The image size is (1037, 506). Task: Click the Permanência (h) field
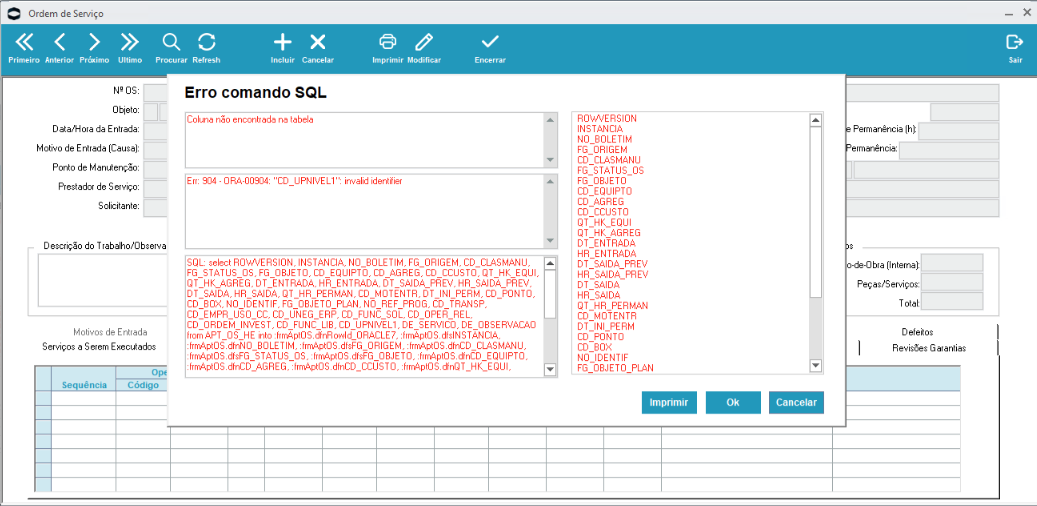958,131
